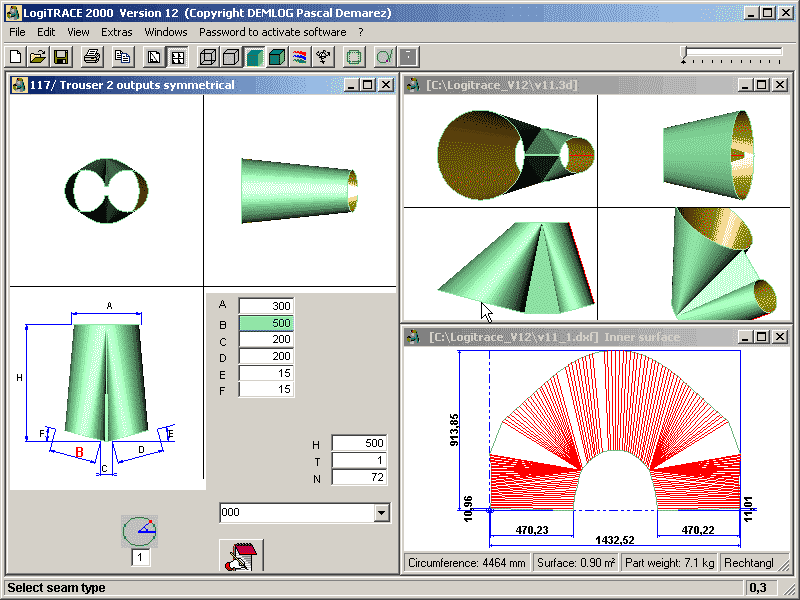Click the D dimension input field
The image size is (800, 600).
coord(266,356)
